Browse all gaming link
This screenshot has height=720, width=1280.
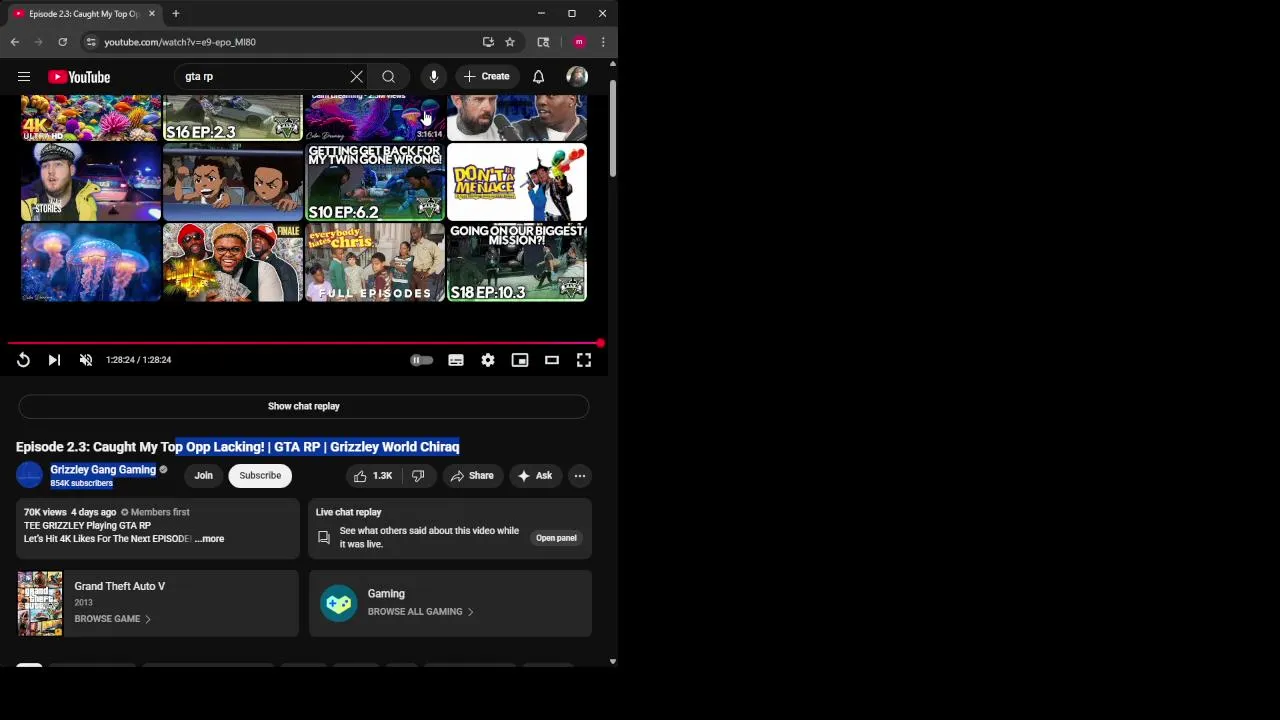420,612
